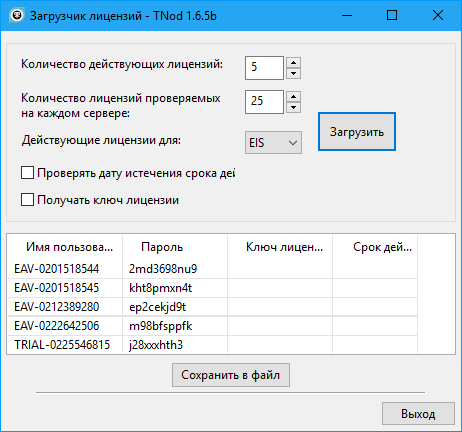The image size is (462, 432).
Task: Close the TNod license loader window
Action: [438, 15]
